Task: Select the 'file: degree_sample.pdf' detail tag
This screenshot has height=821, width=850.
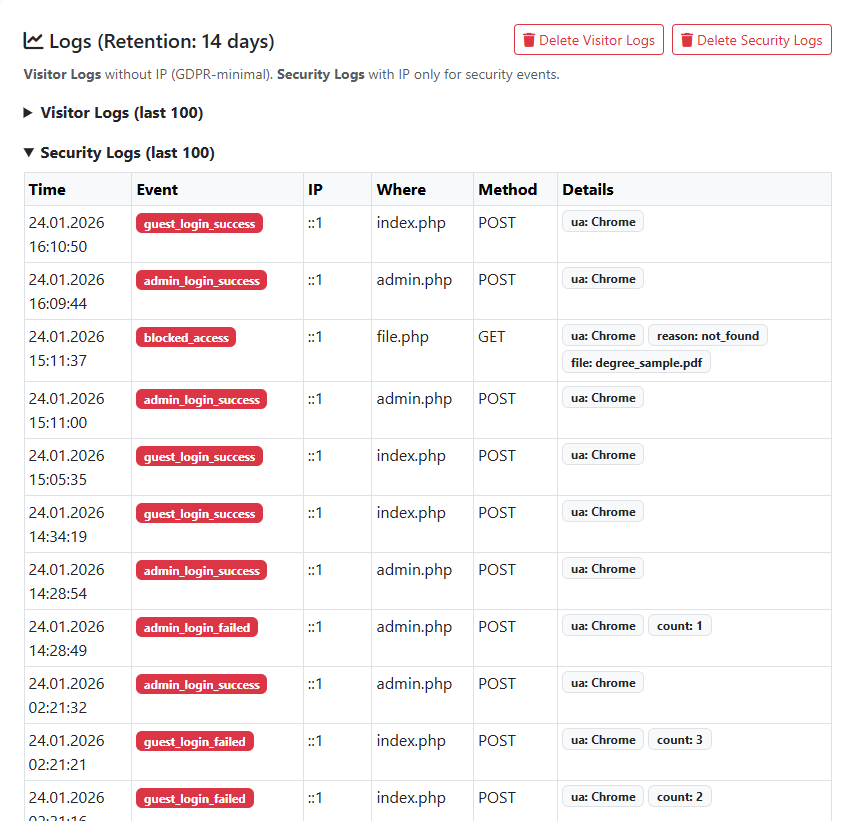Action: 636,363
